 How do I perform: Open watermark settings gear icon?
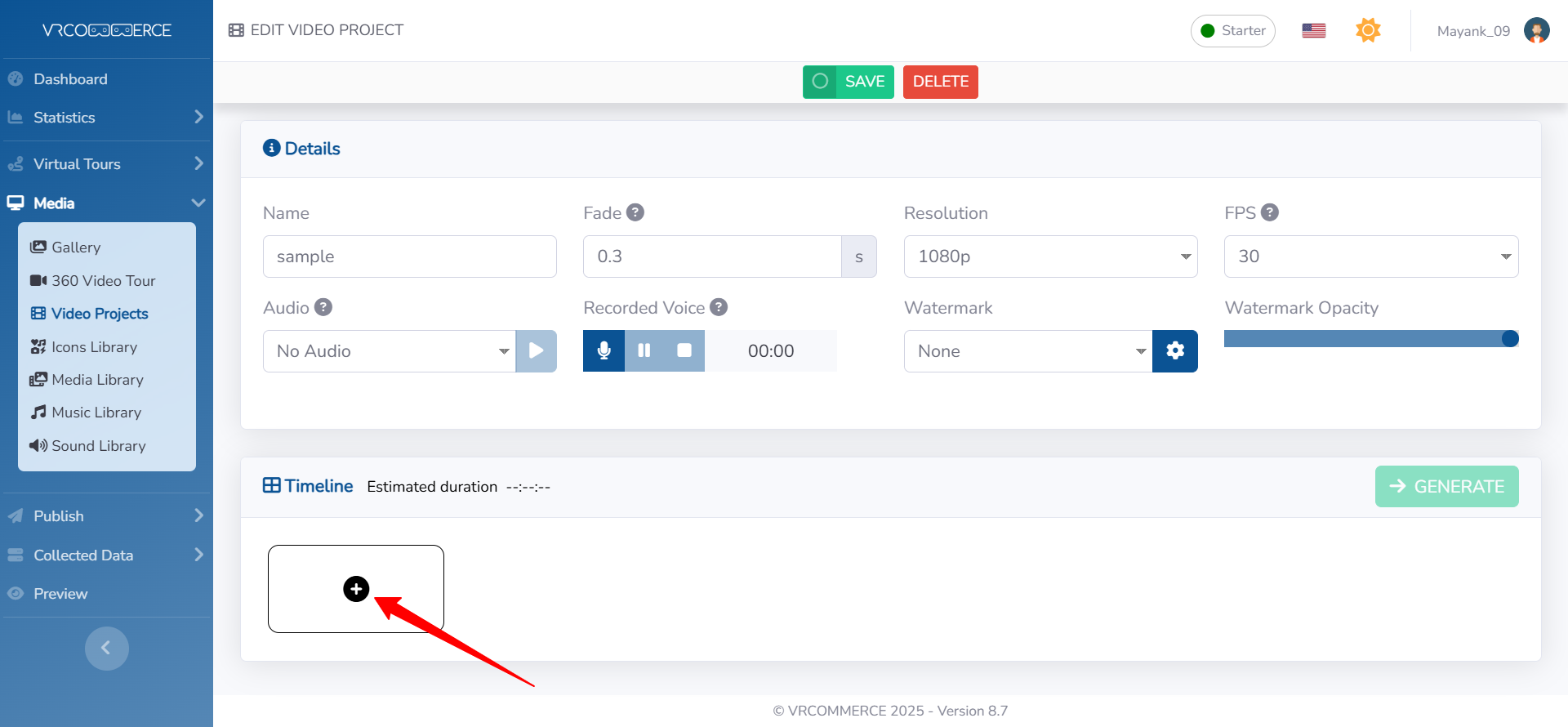(1174, 351)
